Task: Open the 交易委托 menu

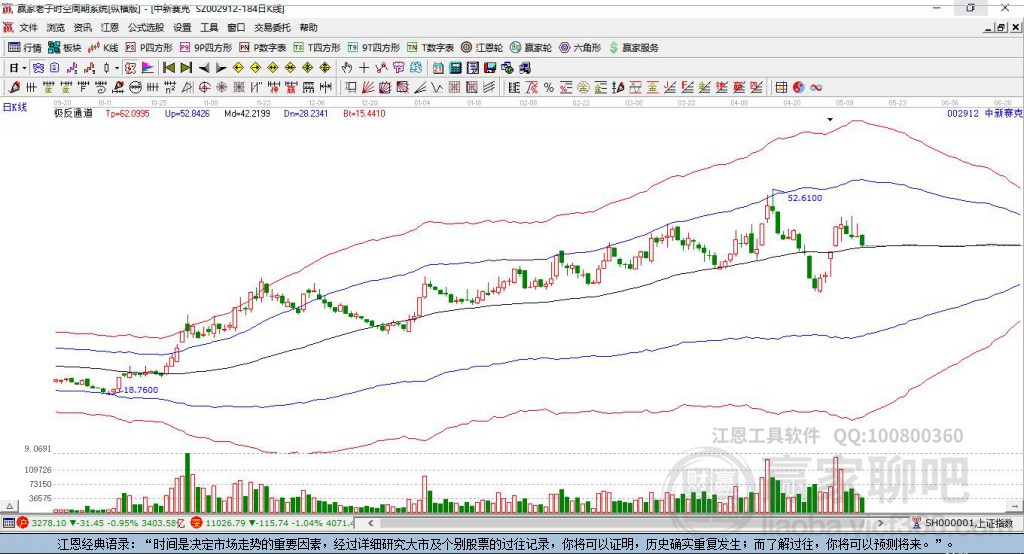Action: 272,27
